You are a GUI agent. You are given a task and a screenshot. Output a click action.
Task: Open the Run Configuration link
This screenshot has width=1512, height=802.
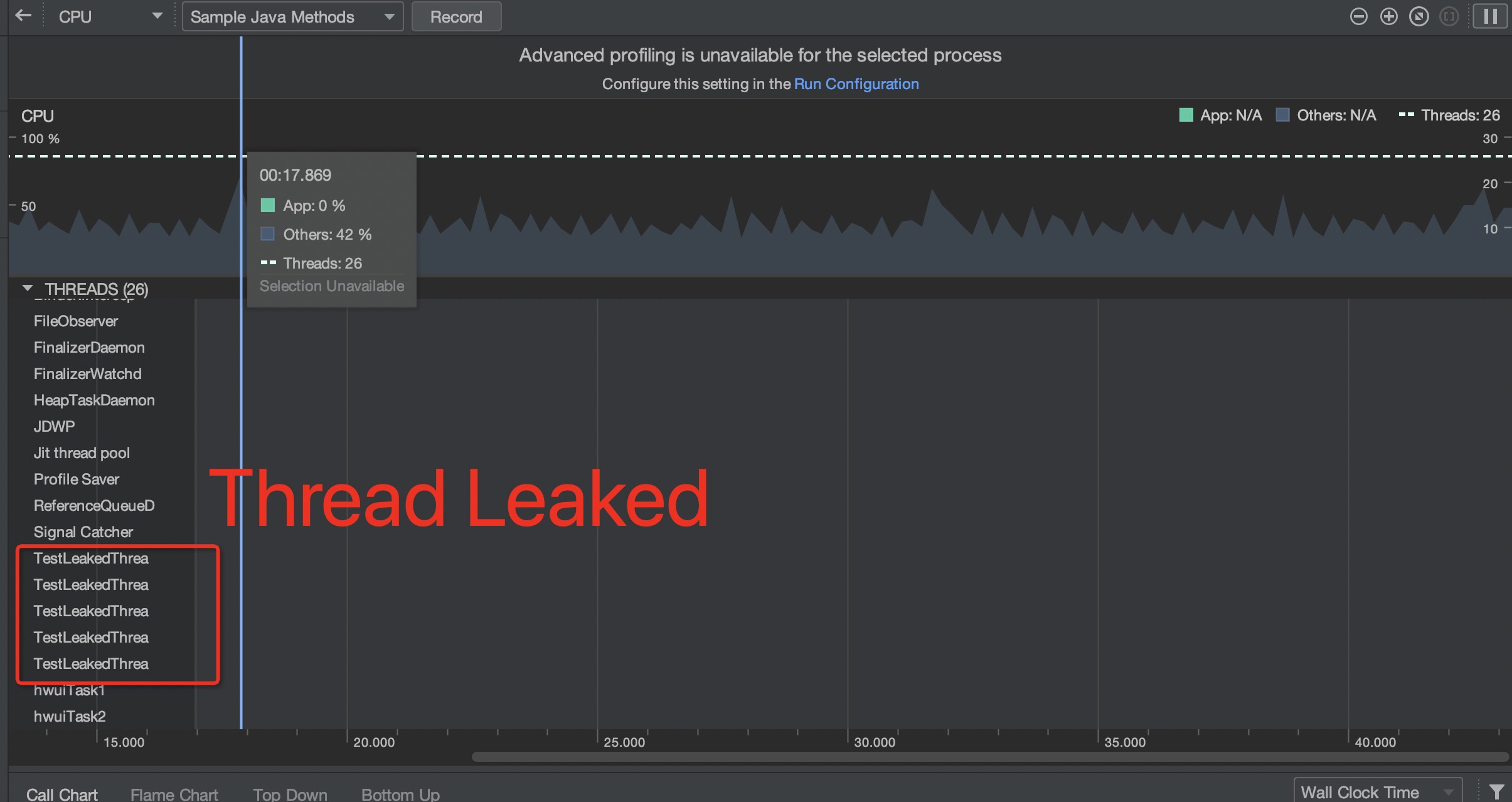(x=856, y=84)
